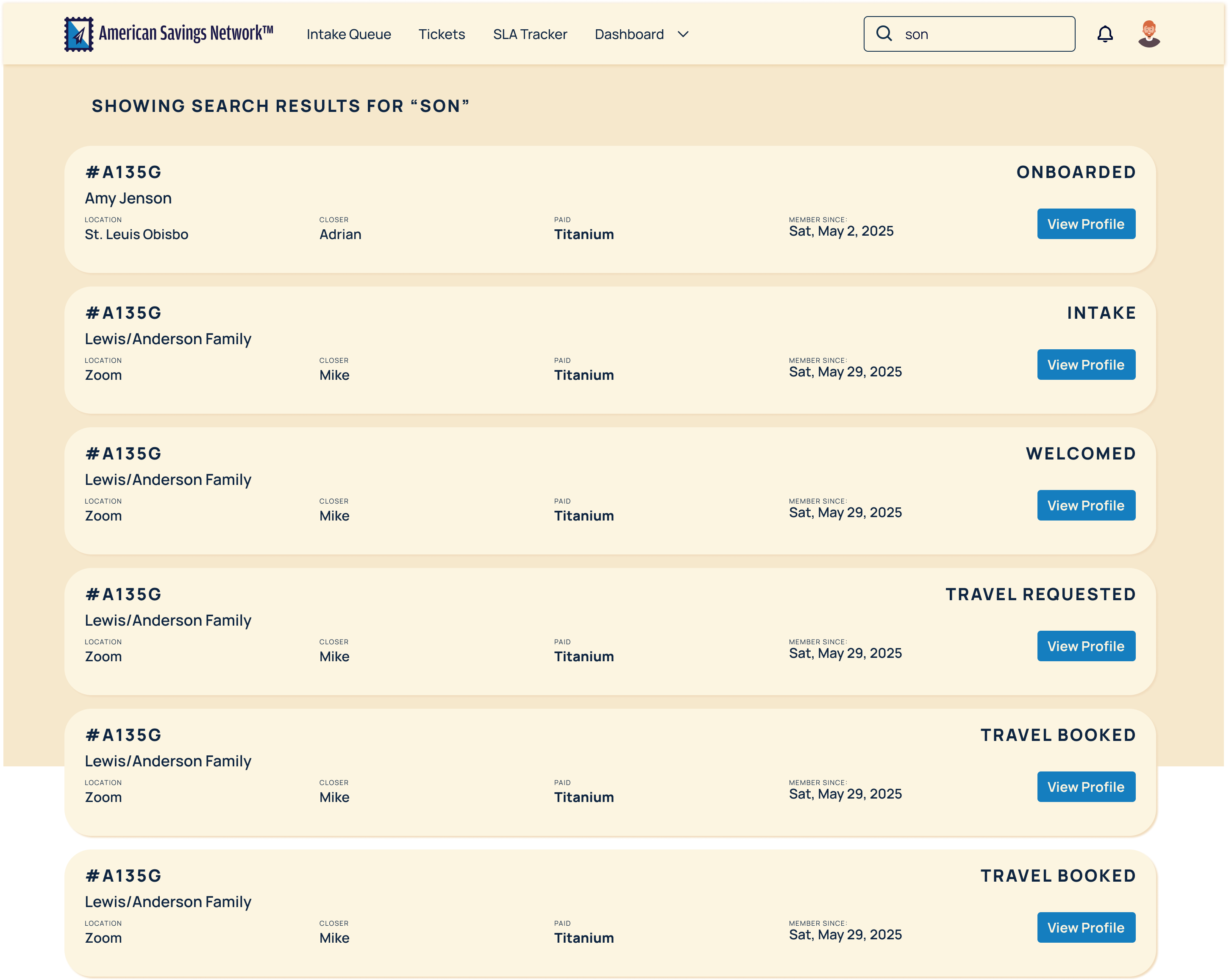View profile on the TRAVEL REQUESTED card

tap(1085, 646)
